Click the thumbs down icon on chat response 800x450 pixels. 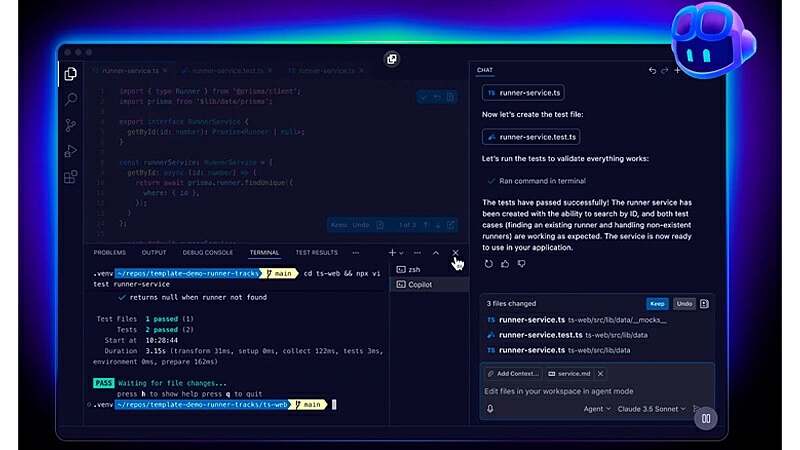[521, 264]
